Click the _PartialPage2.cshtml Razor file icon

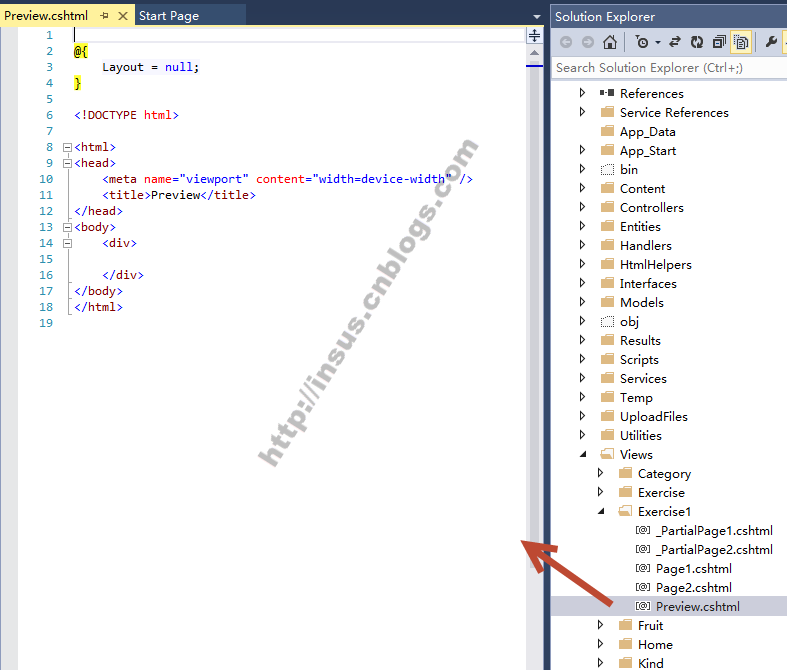click(643, 549)
